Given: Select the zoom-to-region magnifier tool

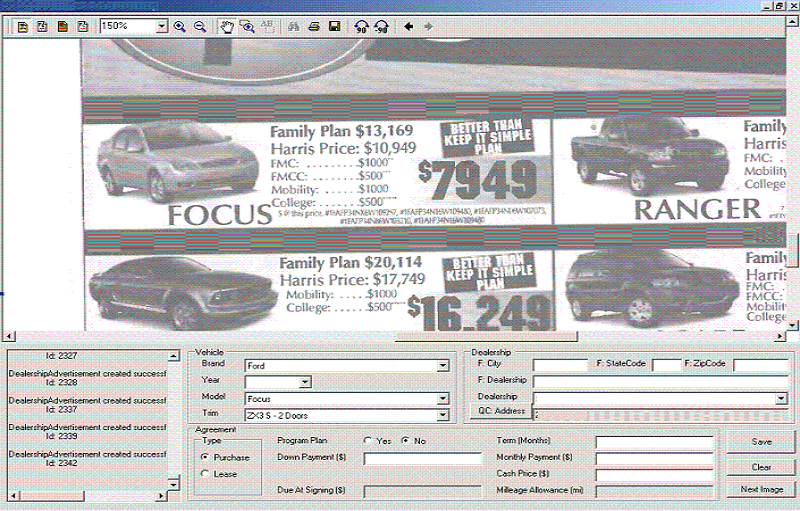Looking at the screenshot, I should pos(247,27).
